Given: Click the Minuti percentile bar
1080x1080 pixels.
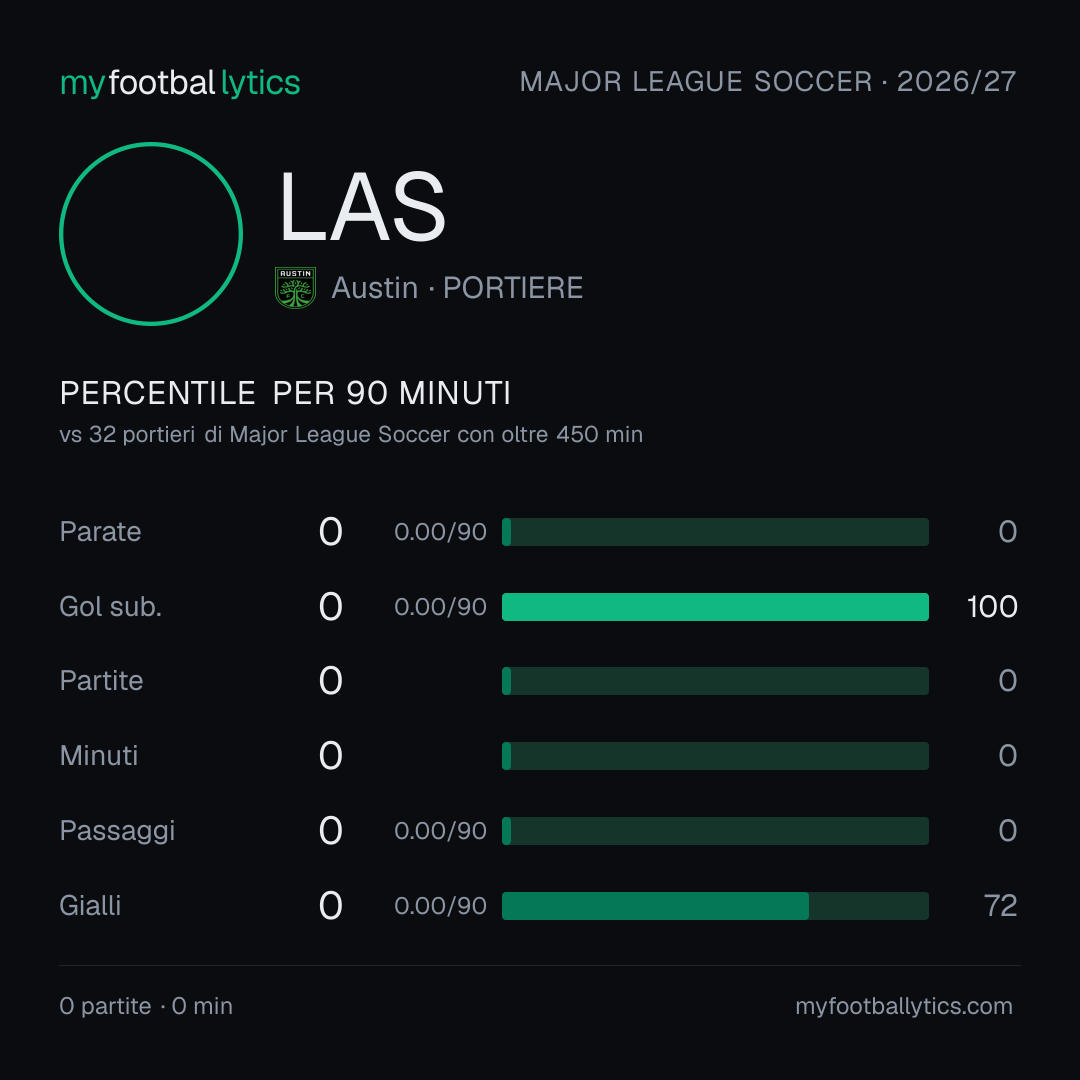Looking at the screenshot, I should [715, 756].
